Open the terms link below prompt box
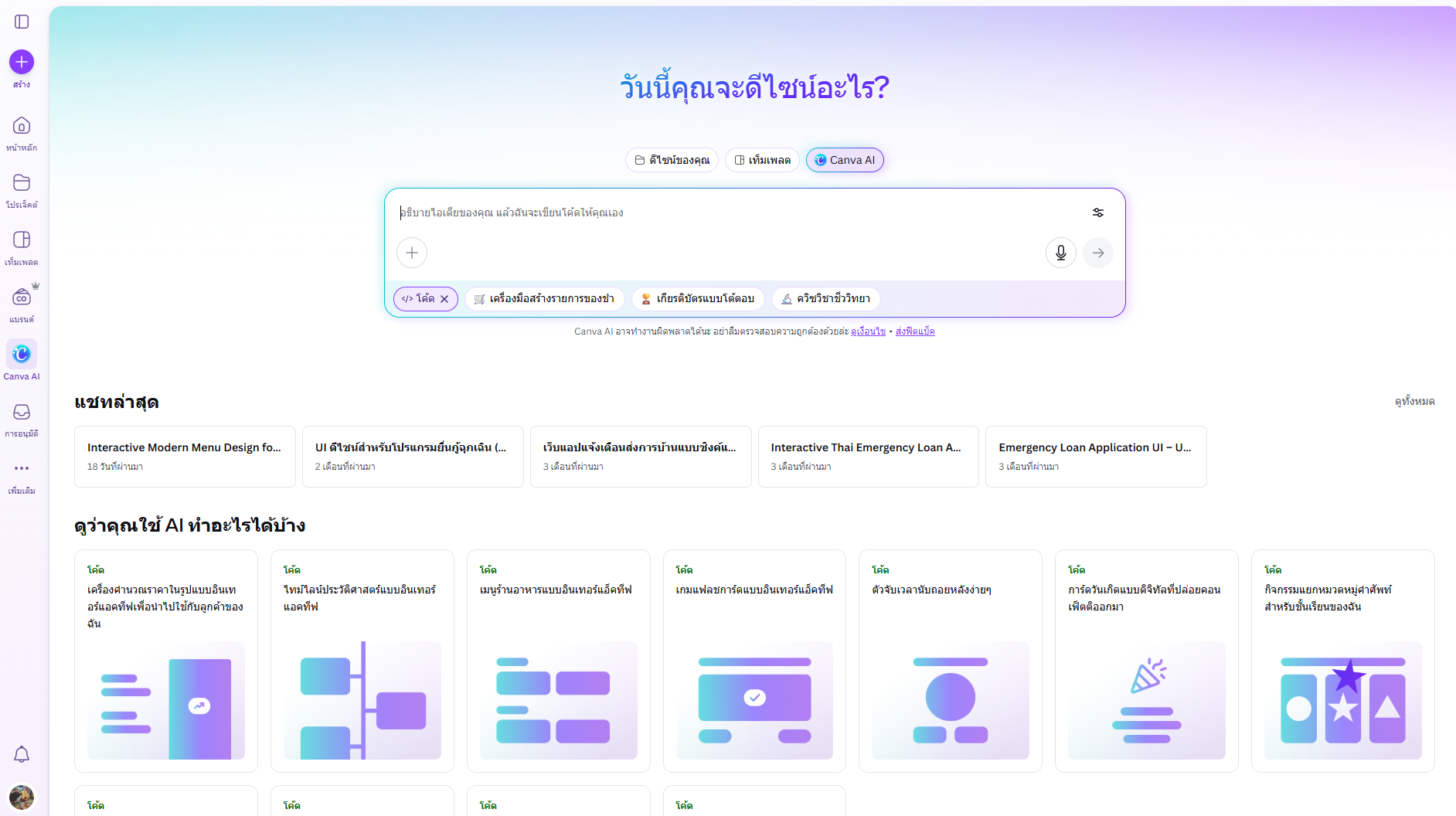 coord(868,331)
